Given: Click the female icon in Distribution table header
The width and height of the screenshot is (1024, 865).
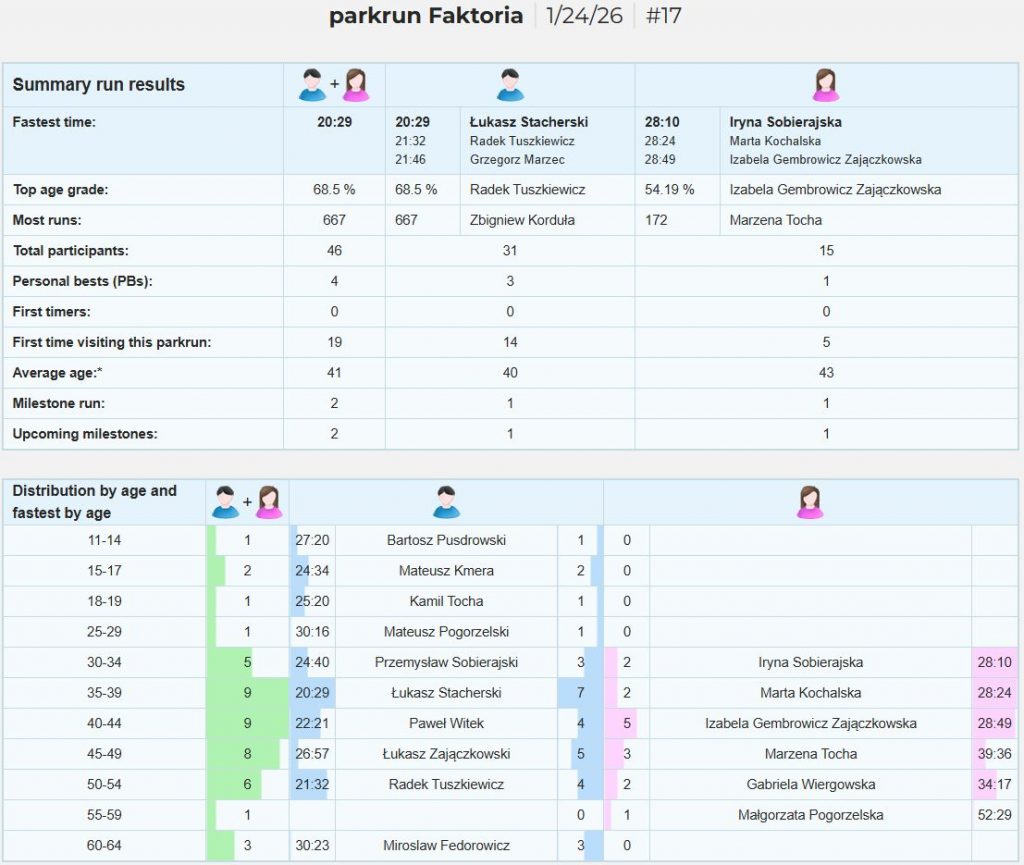Looking at the screenshot, I should (x=810, y=502).
